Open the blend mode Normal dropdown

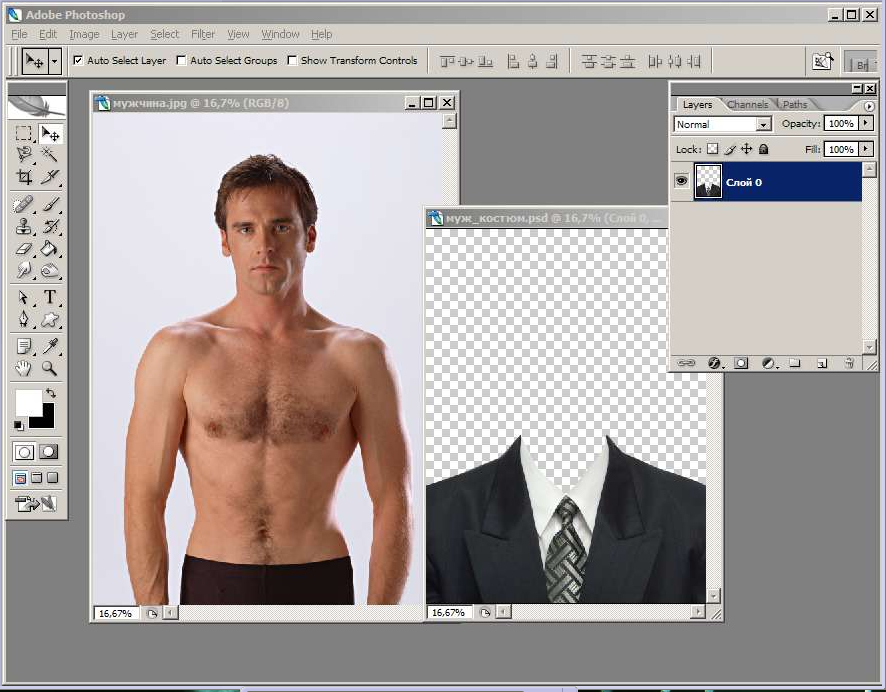point(763,124)
